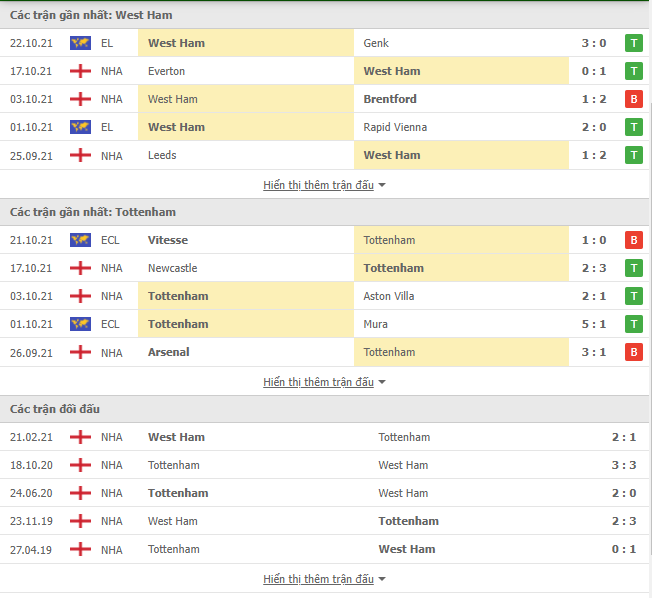
Task: Click the red B badge on Arsenal vs Tottenham
Action: click(634, 352)
